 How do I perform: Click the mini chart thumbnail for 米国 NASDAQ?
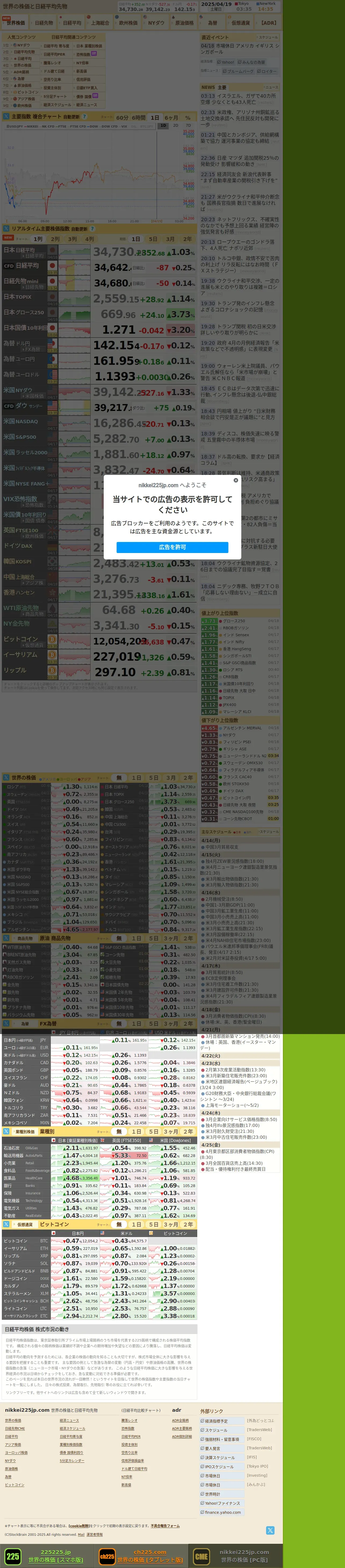[75, 423]
